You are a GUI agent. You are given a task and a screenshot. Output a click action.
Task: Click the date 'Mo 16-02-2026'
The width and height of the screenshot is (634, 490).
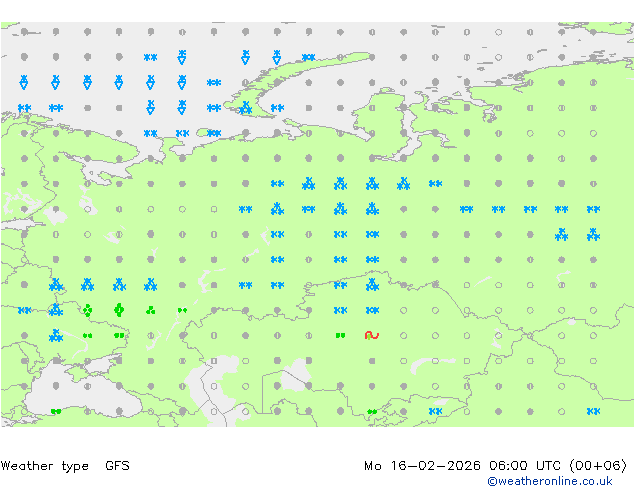pyautogui.click(x=422, y=466)
